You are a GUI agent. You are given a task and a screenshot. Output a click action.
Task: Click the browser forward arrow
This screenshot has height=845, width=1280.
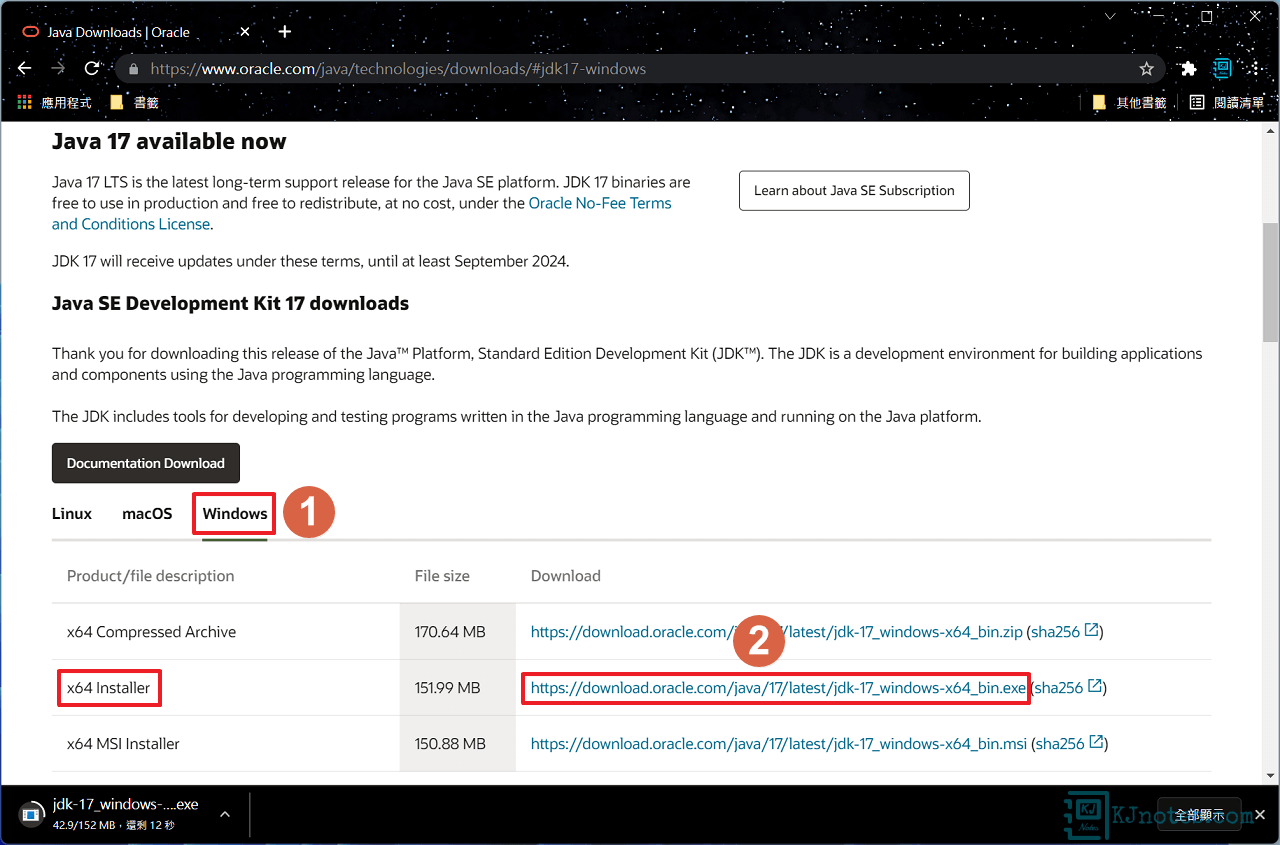point(58,69)
